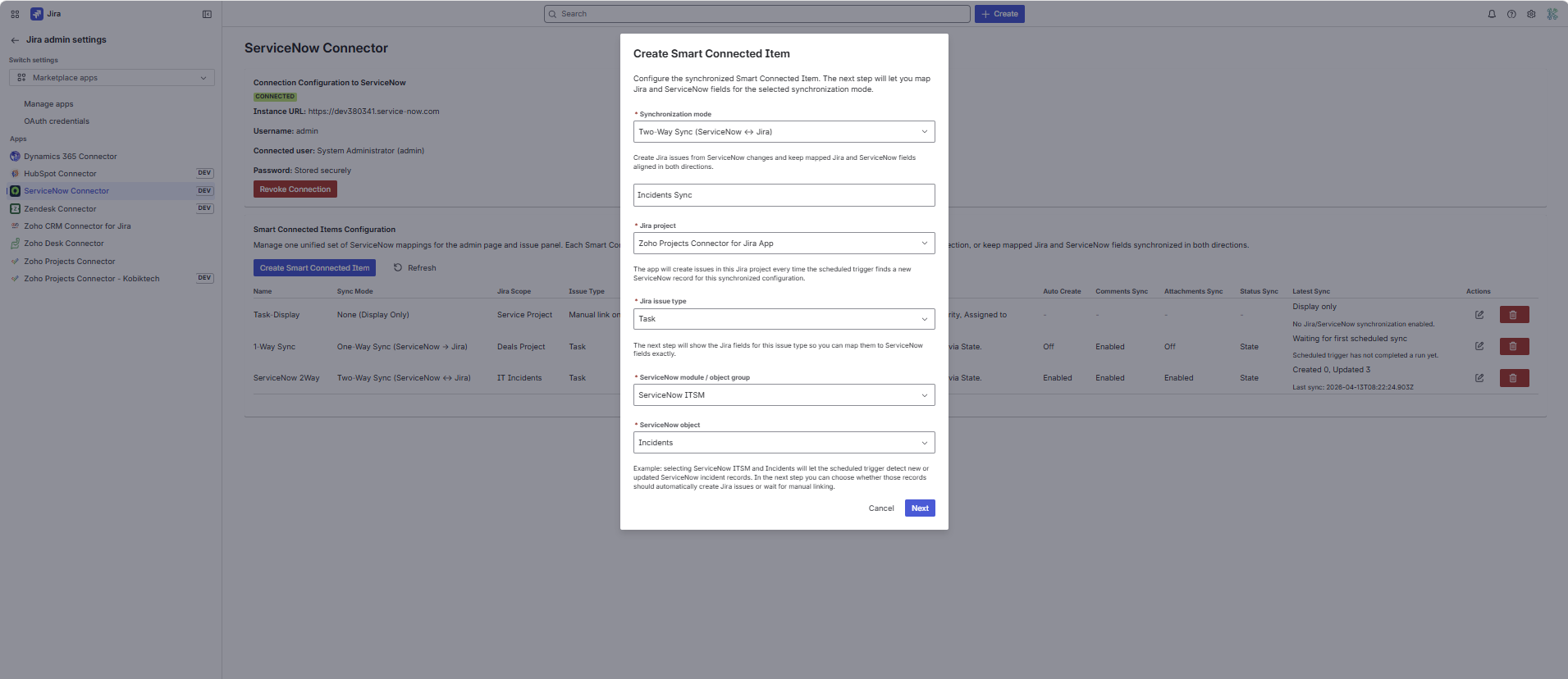Select Dynamics 365 Connector app
Image resolution: width=1568 pixels, height=679 pixels.
click(71, 157)
